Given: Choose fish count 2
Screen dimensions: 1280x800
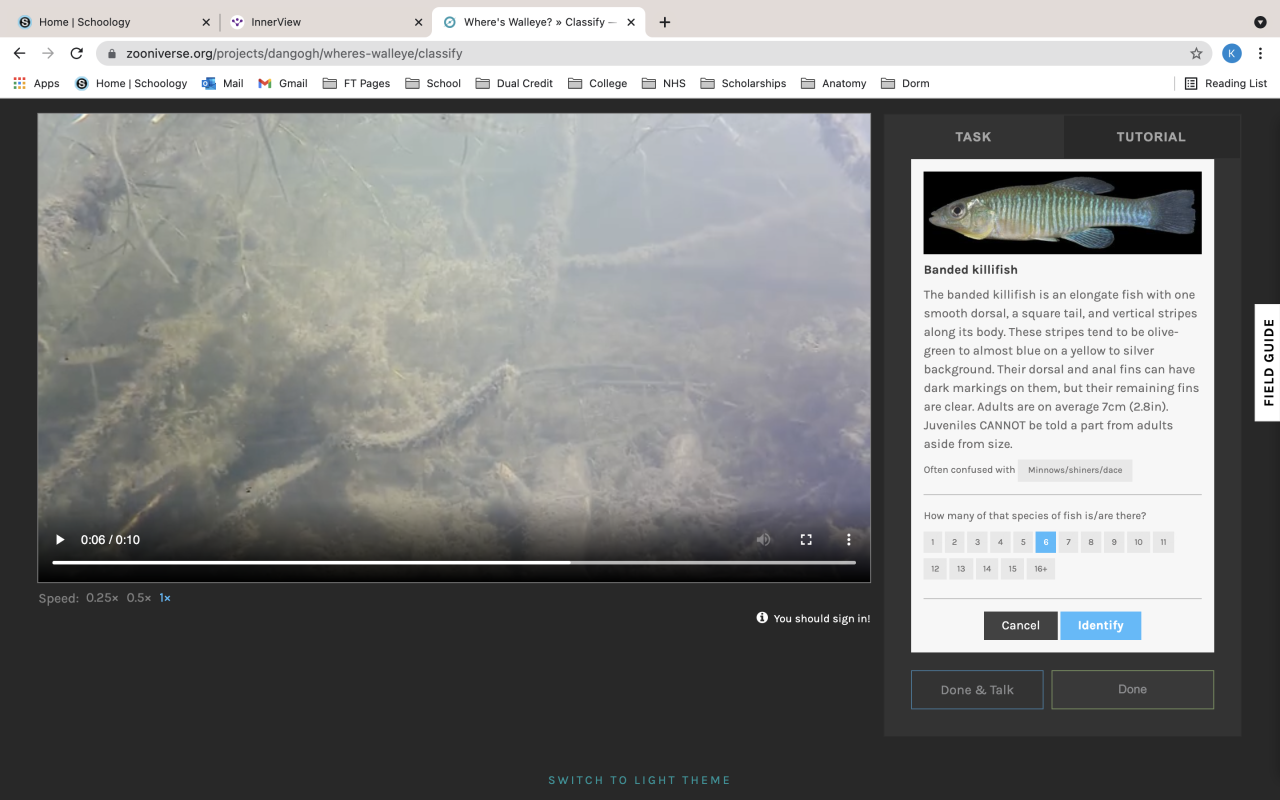Looking at the screenshot, I should [x=955, y=542].
